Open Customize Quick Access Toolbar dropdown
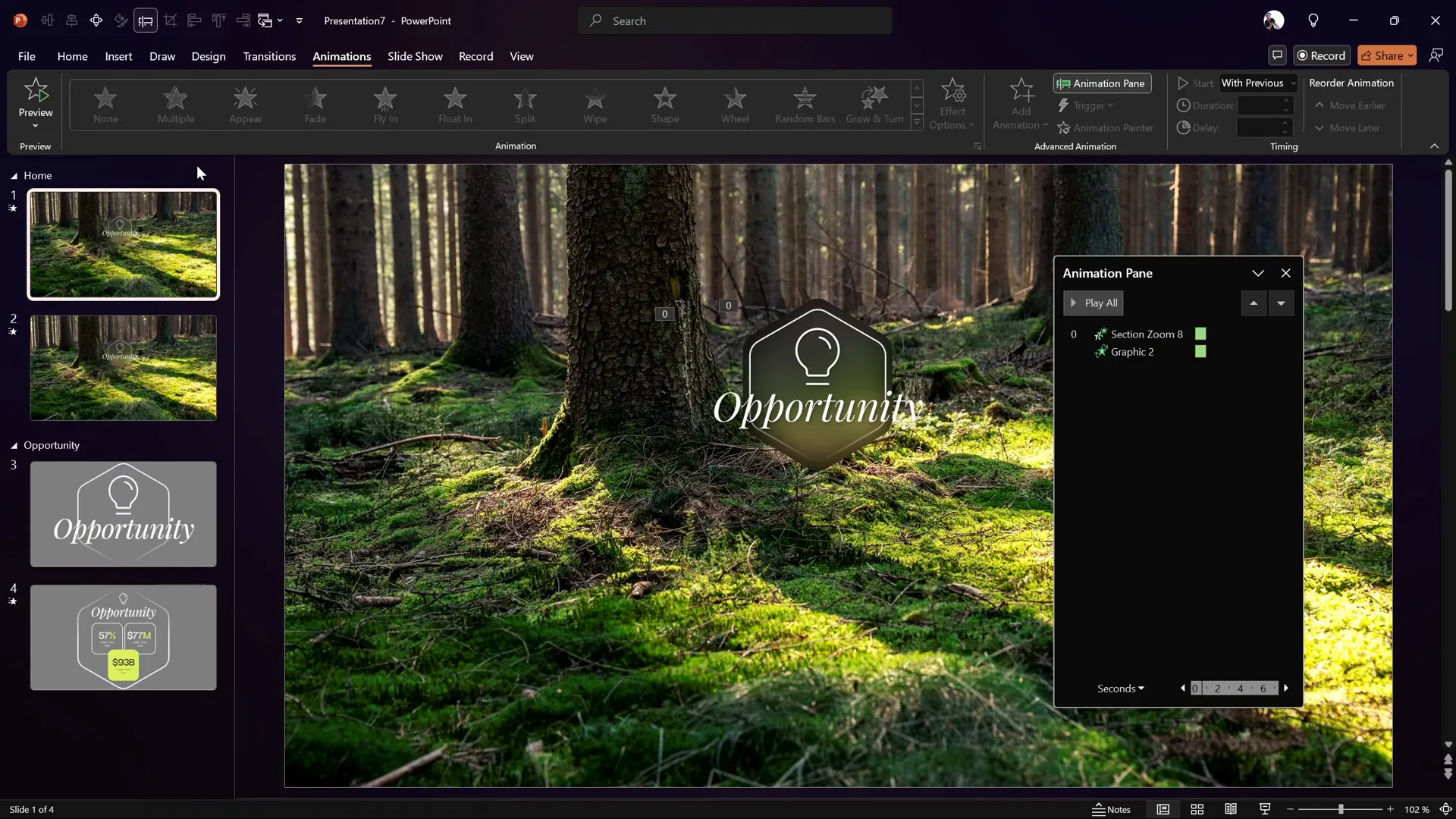 [x=300, y=20]
